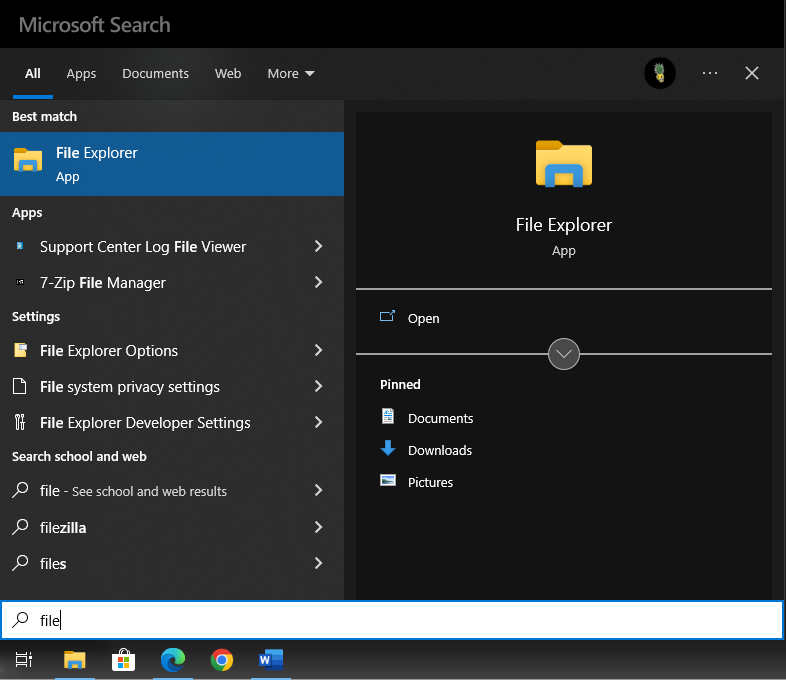The height and width of the screenshot is (680, 786).
Task: Click magnifier icon beside files suggestion
Action: [20, 563]
